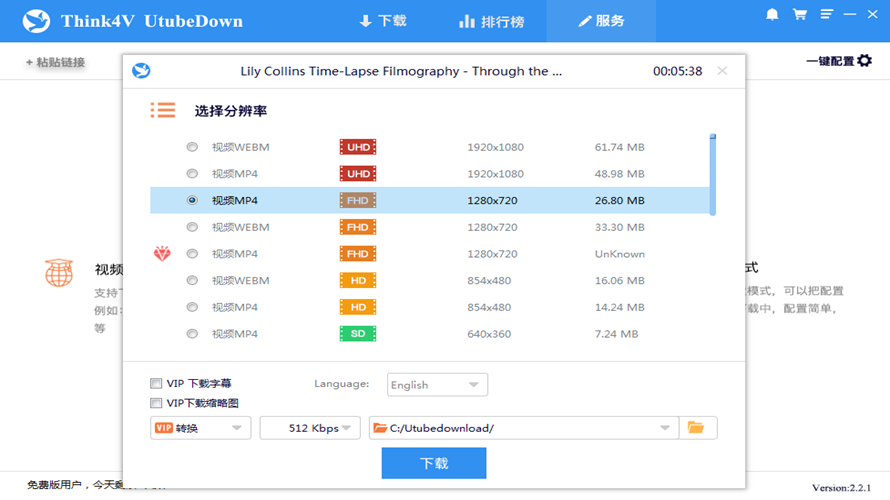890x500 pixels.
Task: Open the shopping cart icon
Action: click(x=800, y=14)
